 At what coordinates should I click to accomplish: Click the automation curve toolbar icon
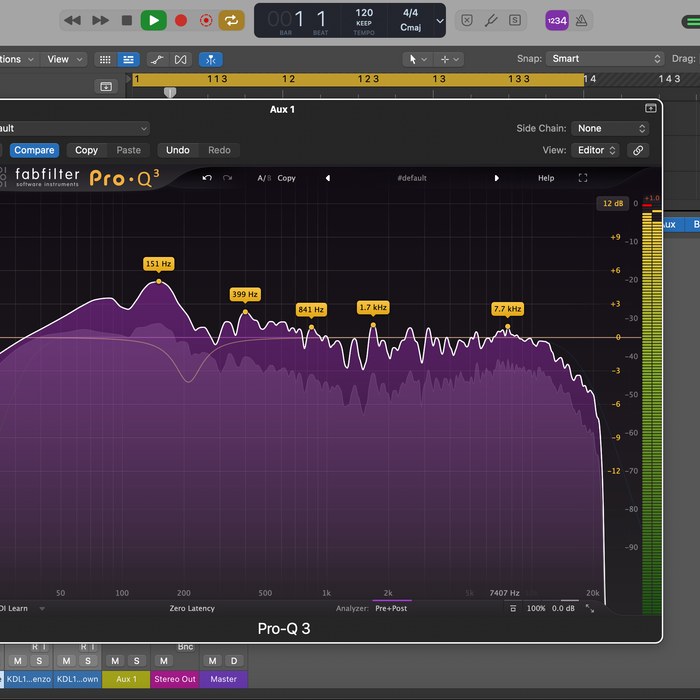pos(157,59)
